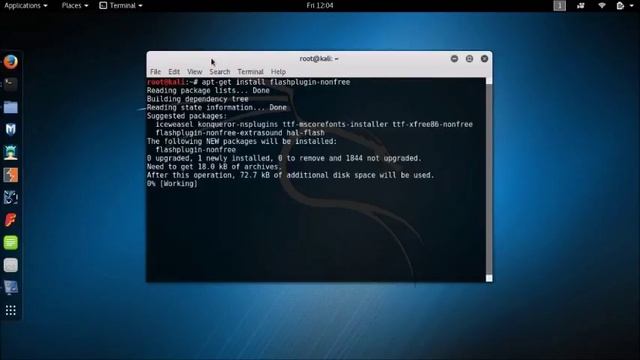Launch Maltego from the dock
This screenshot has height=360, width=640.
coord(11,198)
